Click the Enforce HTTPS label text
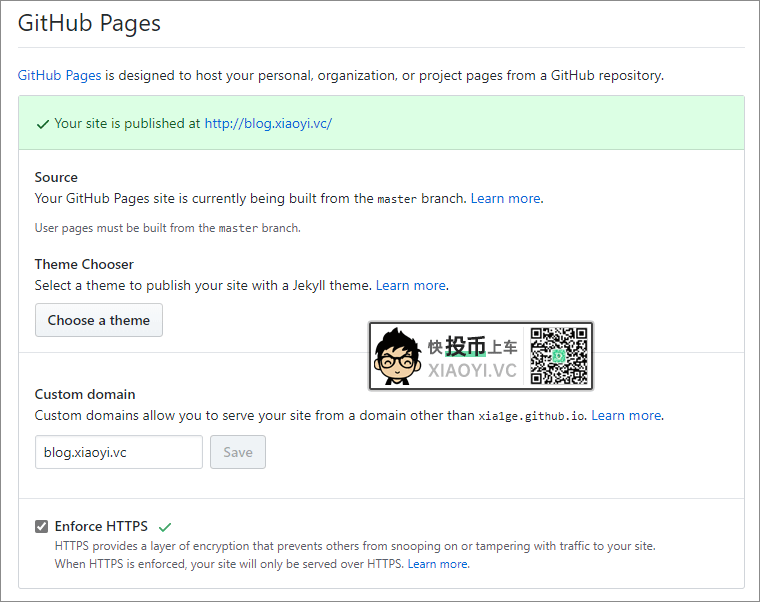Image resolution: width=760 pixels, height=602 pixels. tap(101, 526)
